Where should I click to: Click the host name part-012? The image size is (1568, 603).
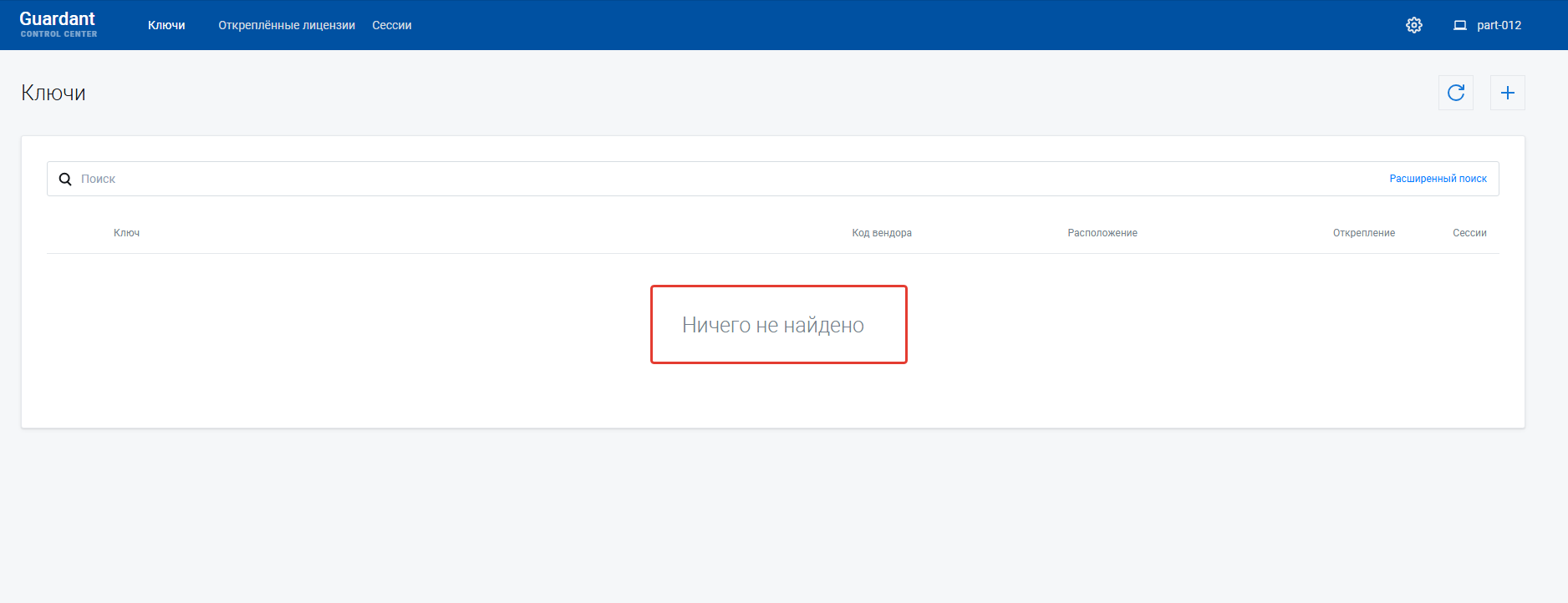coord(1499,25)
